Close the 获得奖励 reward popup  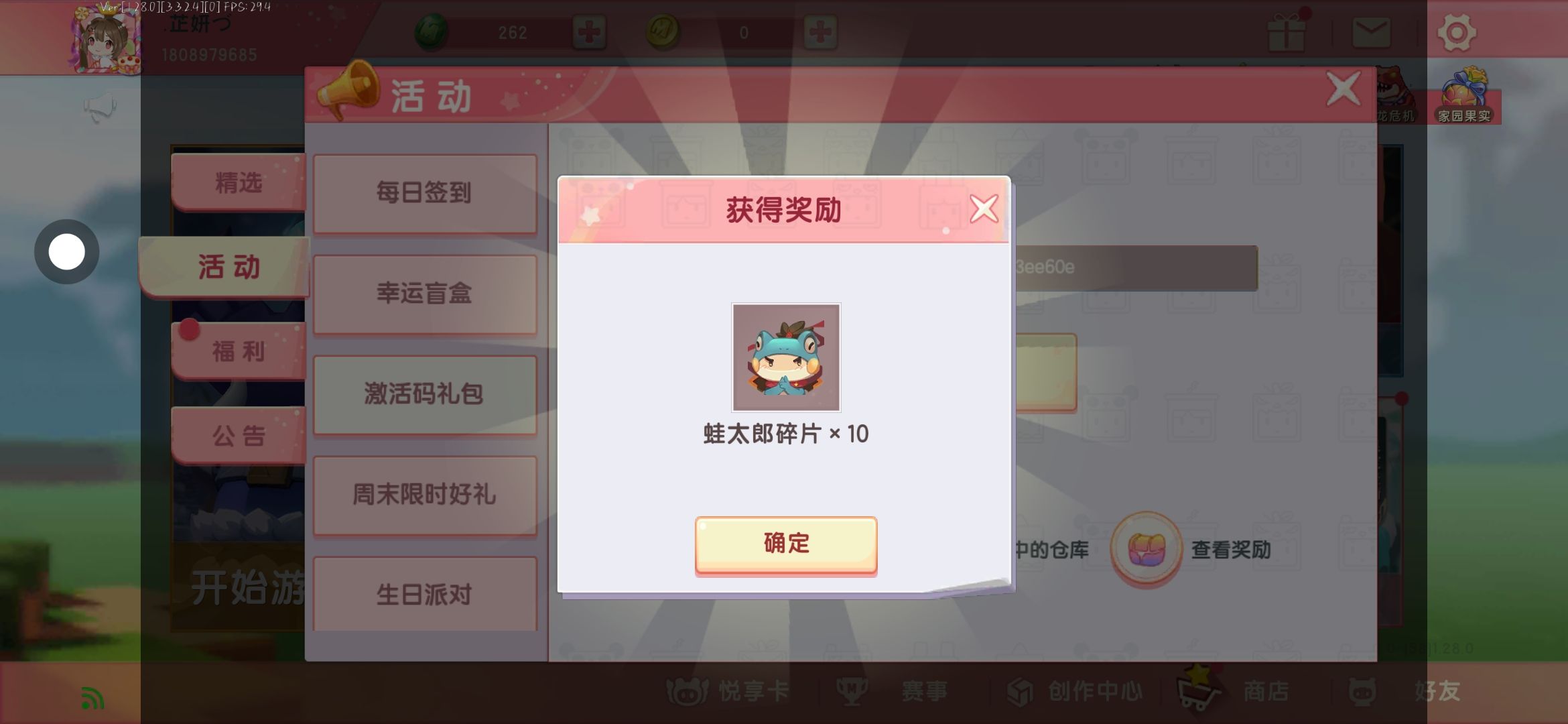point(984,209)
